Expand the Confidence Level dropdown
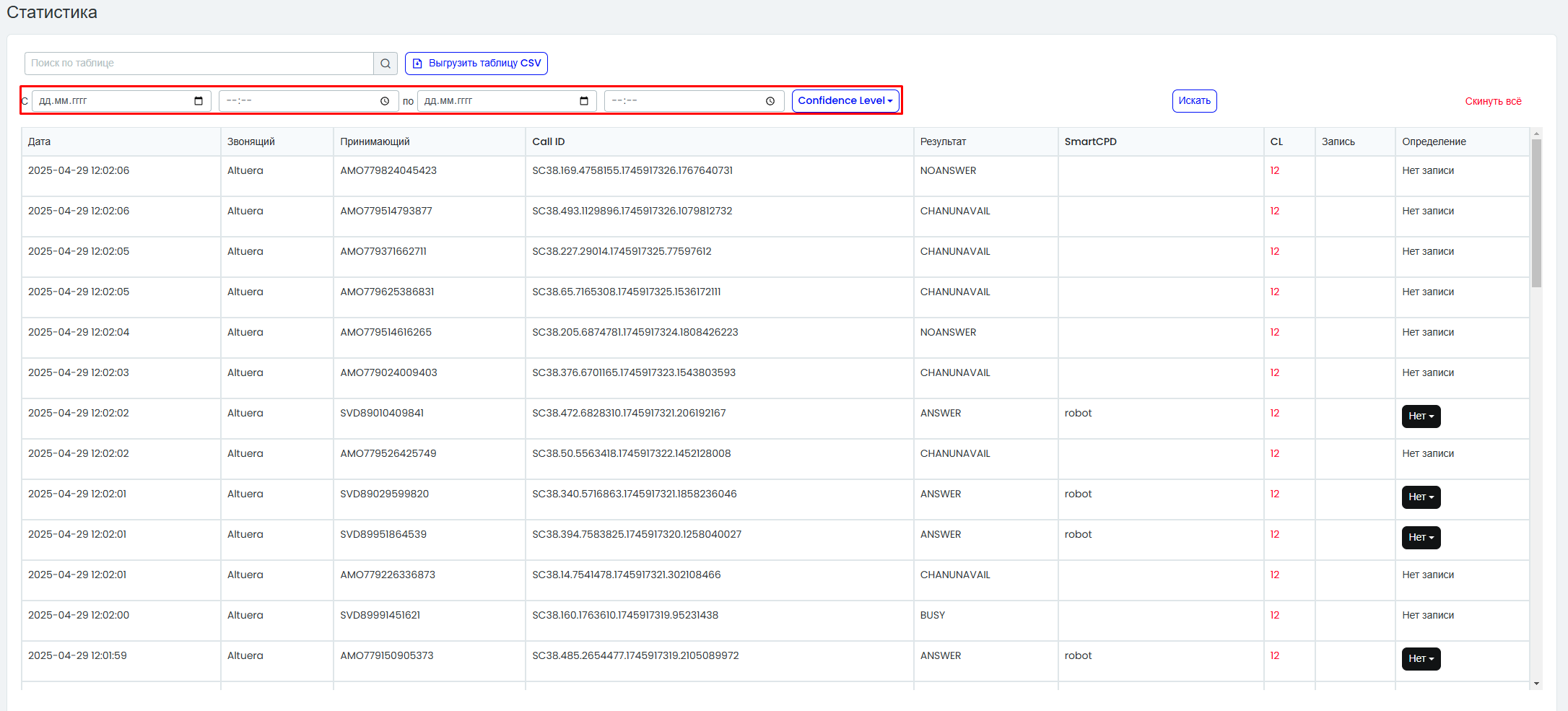This screenshot has height=711, width=1568. click(x=845, y=101)
